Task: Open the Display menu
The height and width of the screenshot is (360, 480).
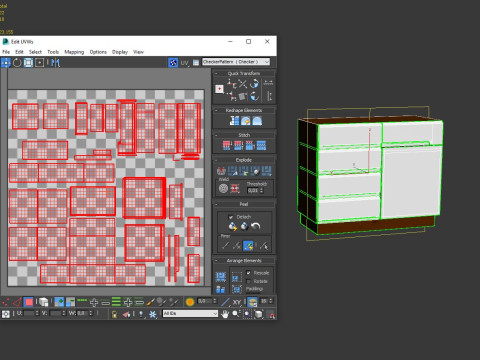Action: point(120,52)
